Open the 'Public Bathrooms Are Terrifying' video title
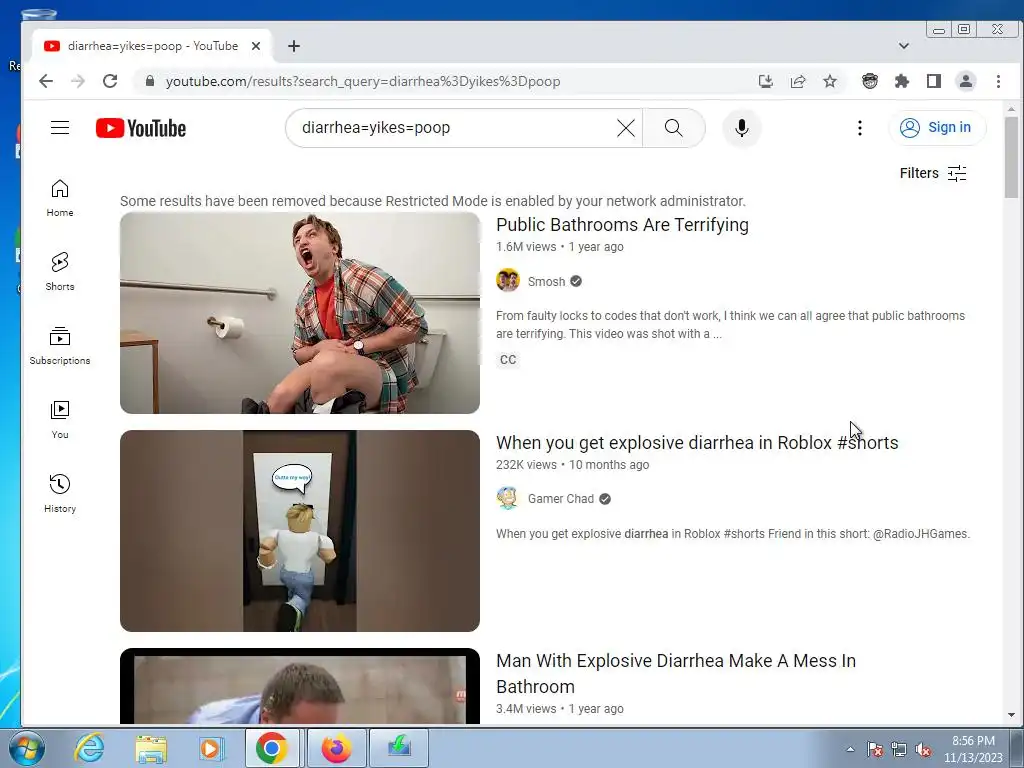The image size is (1024, 768). coord(622,225)
